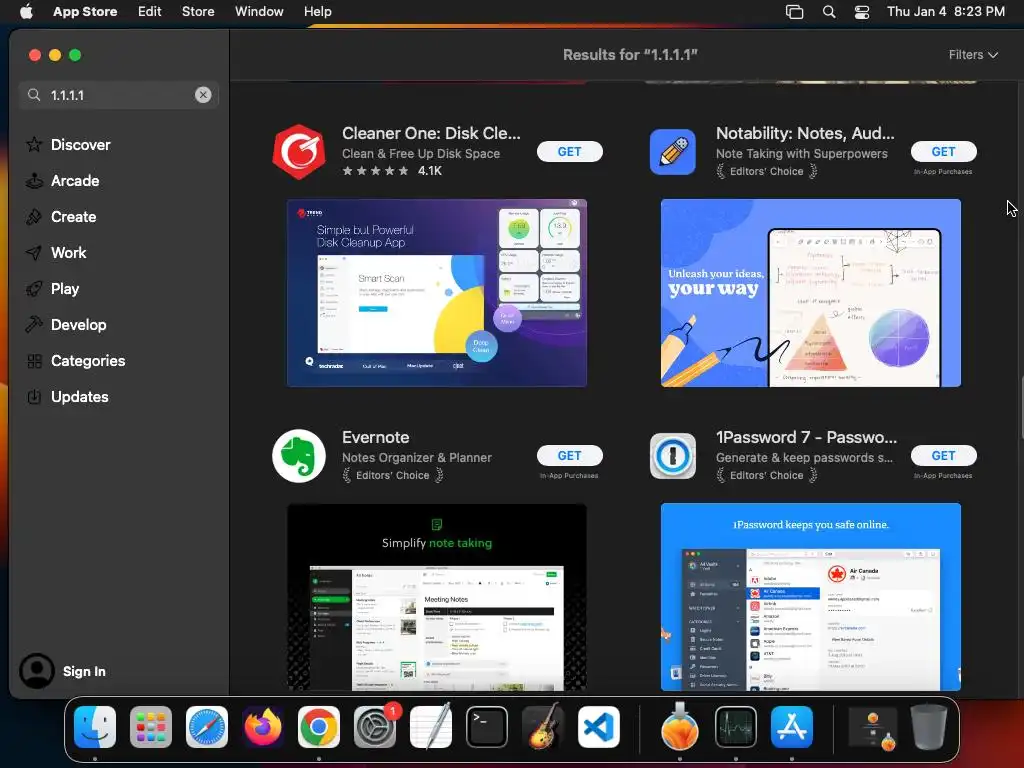Go to the Arcade section
Image resolution: width=1024 pixels, height=768 pixels.
coord(75,180)
